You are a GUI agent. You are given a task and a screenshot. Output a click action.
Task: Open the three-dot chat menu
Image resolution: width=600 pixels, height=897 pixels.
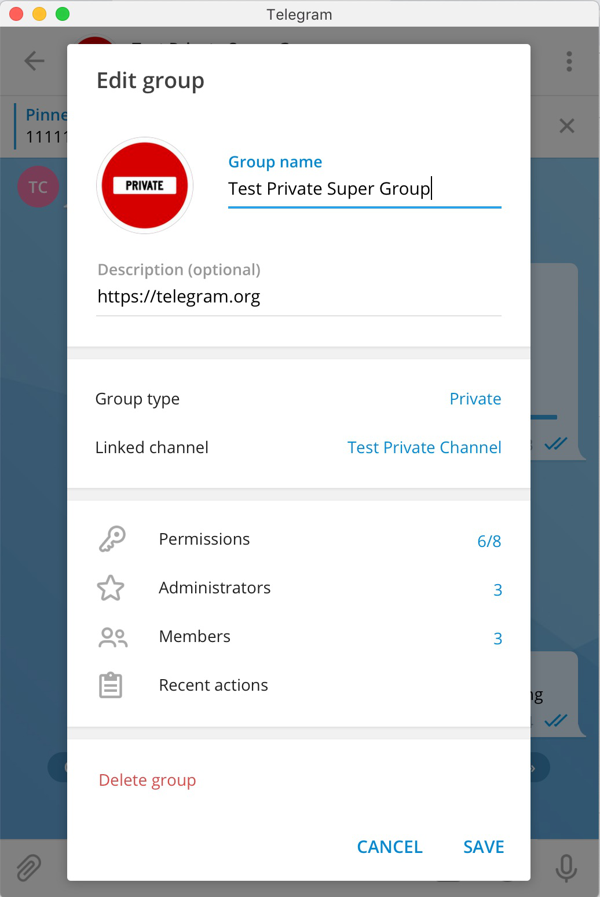click(x=569, y=61)
